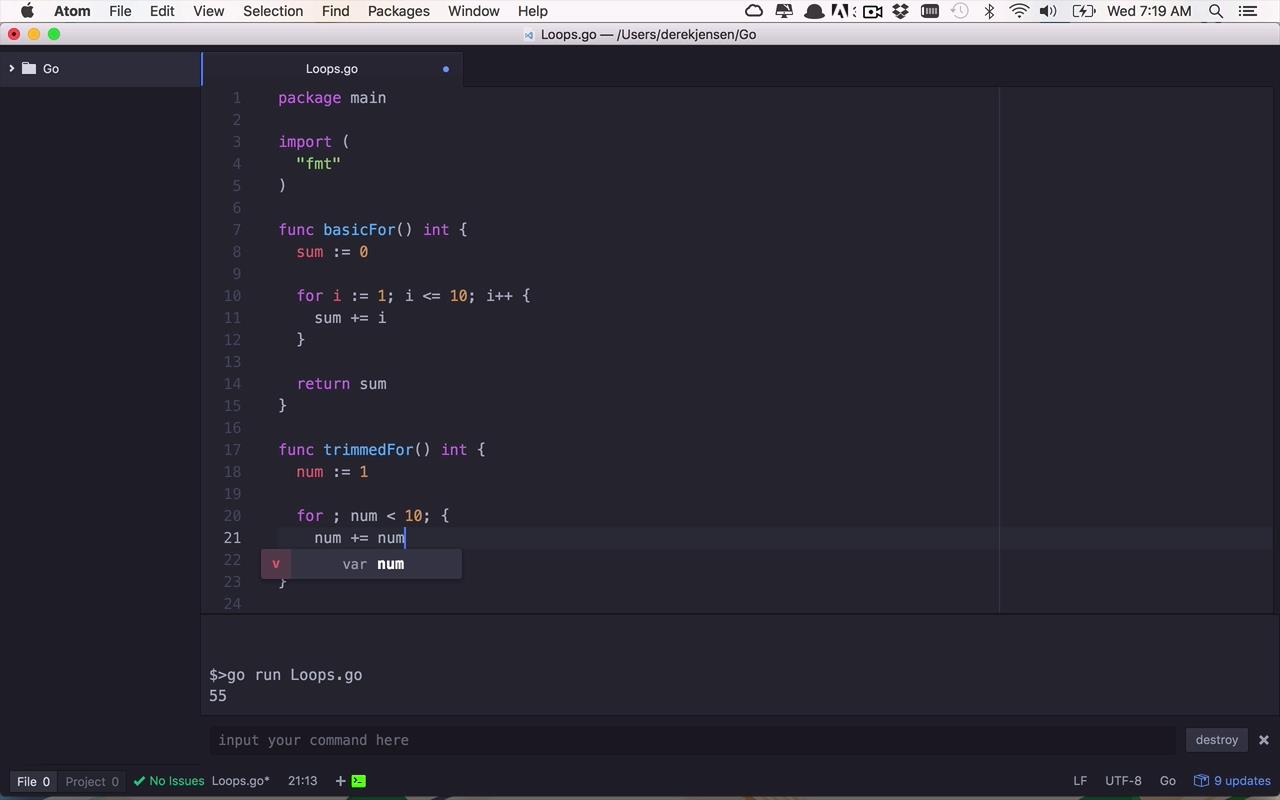Click the modified dot on the Loops.go tab
The height and width of the screenshot is (800, 1280).
point(446,69)
